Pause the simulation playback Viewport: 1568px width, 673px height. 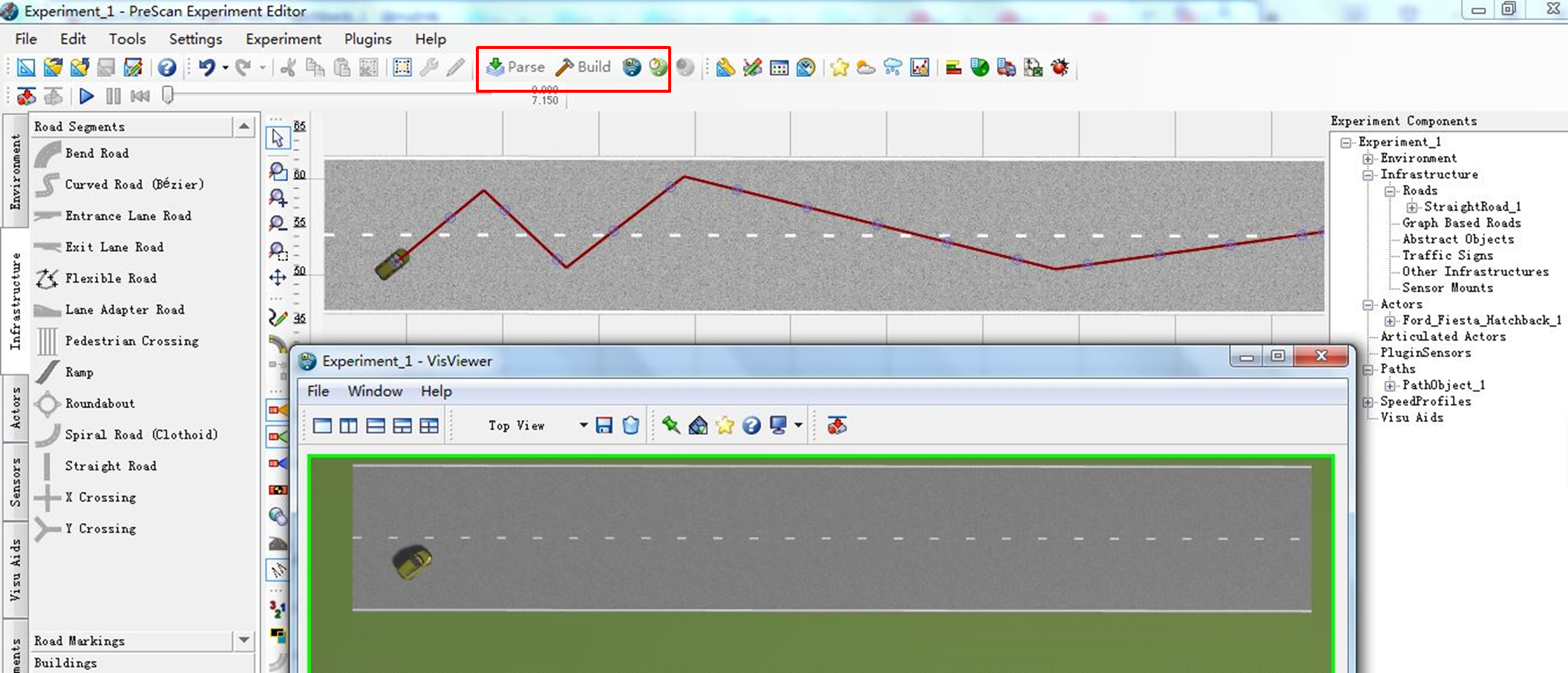point(113,96)
